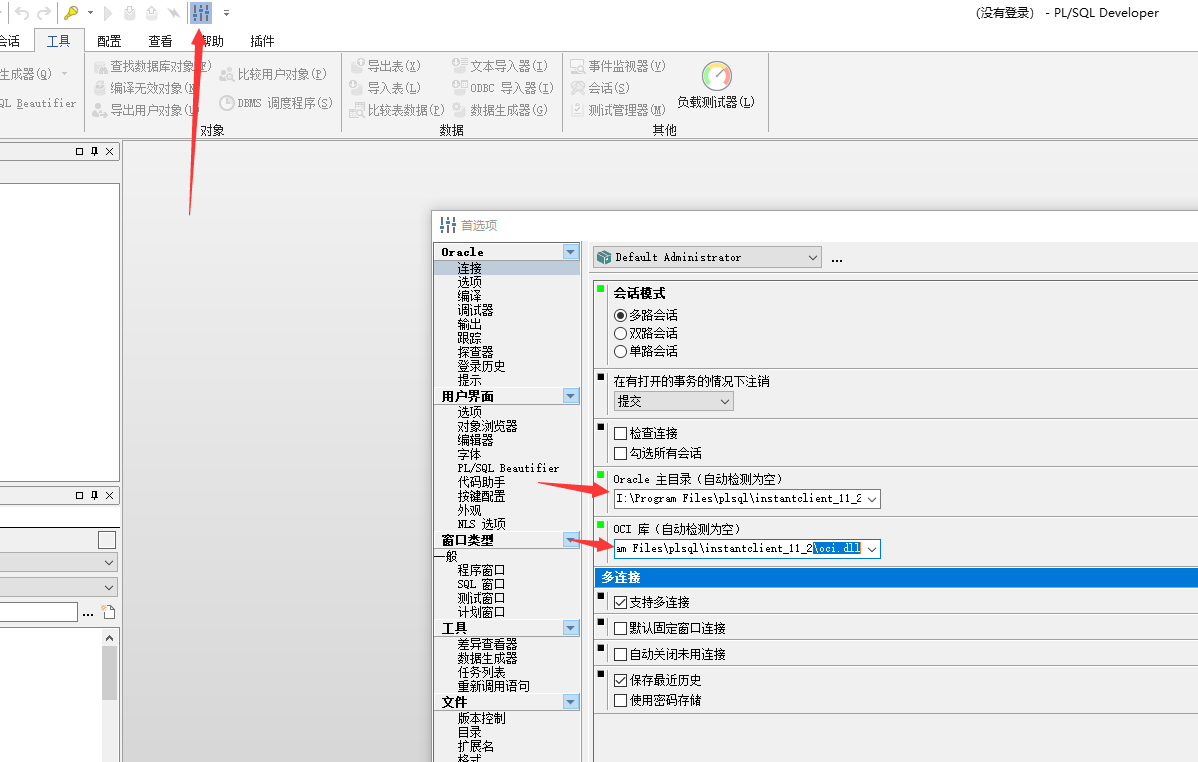
Task: Check 使用密码存储
Action: tap(620, 700)
